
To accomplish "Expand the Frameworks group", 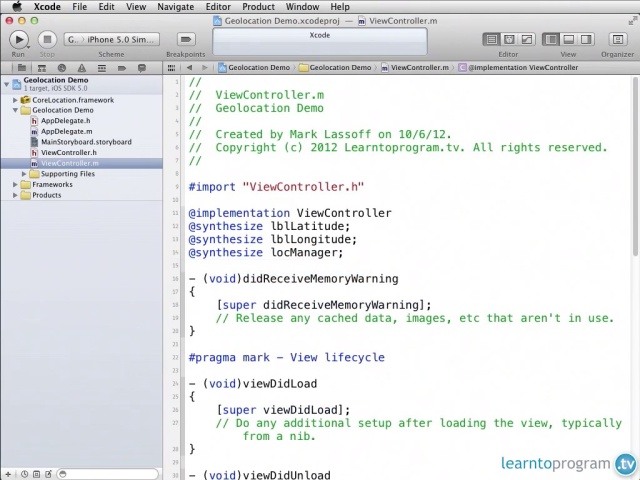I will tap(15, 184).
